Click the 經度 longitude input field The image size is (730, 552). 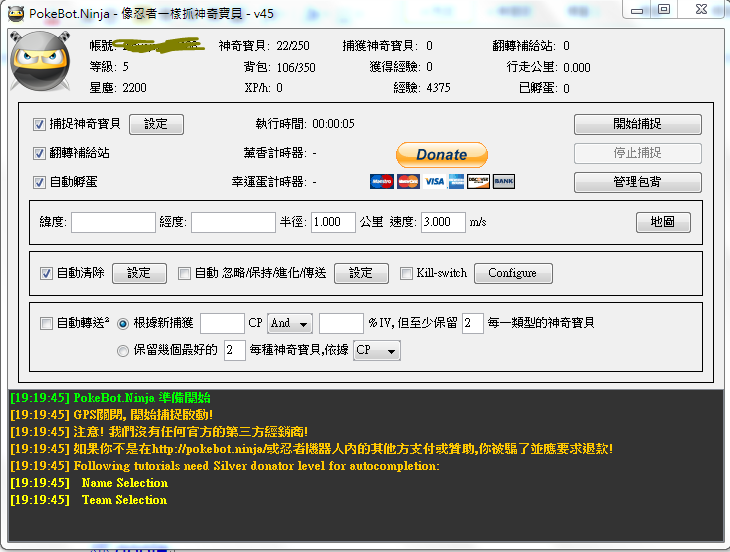pos(233,222)
